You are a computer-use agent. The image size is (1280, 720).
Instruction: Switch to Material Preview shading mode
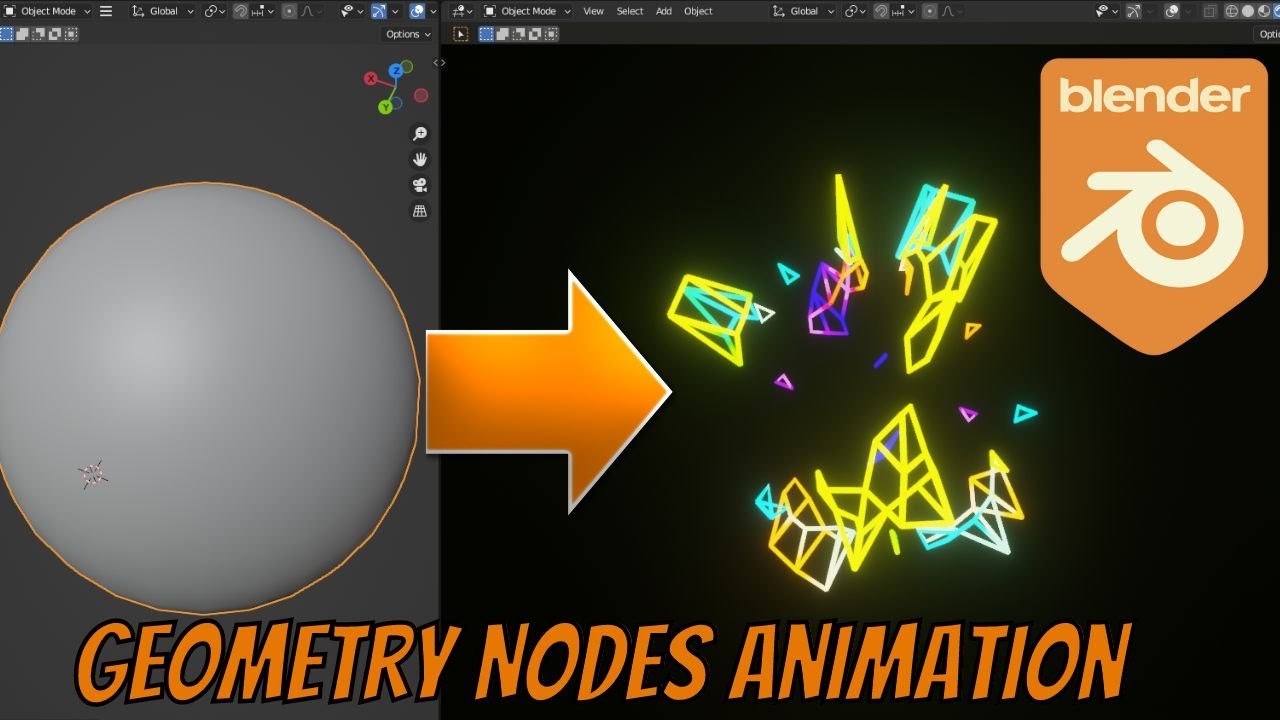(1264, 11)
